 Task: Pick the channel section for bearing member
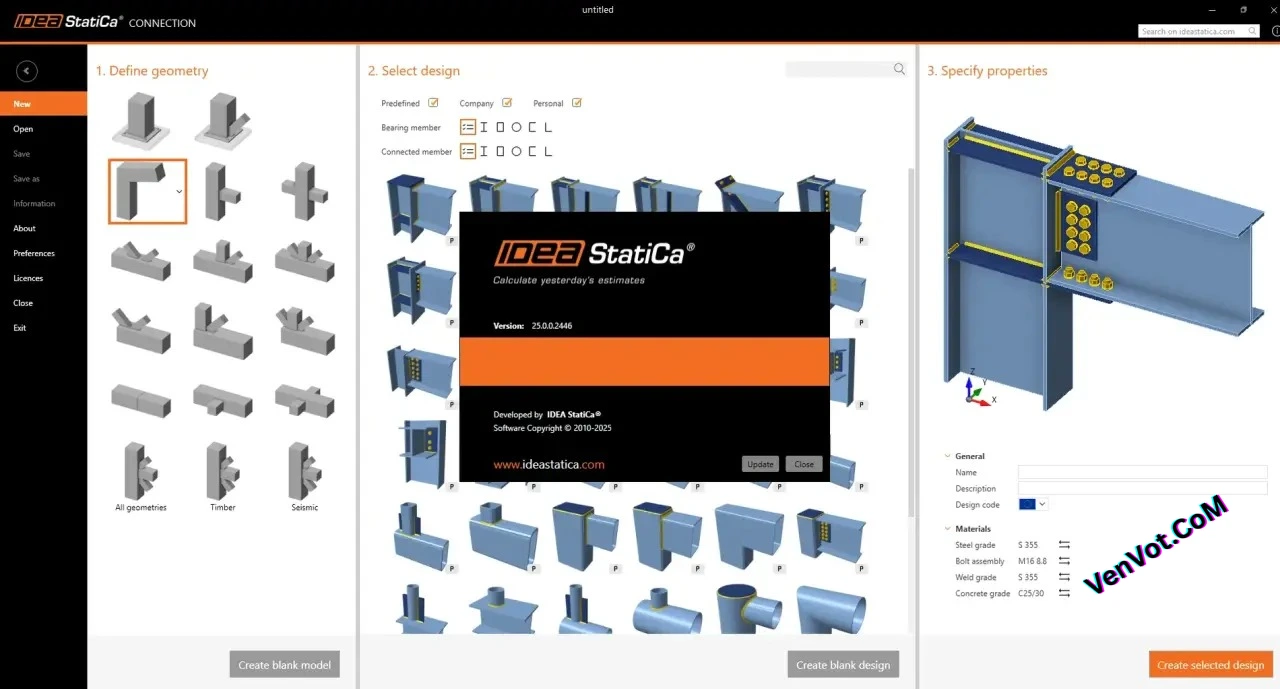[533, 127]
